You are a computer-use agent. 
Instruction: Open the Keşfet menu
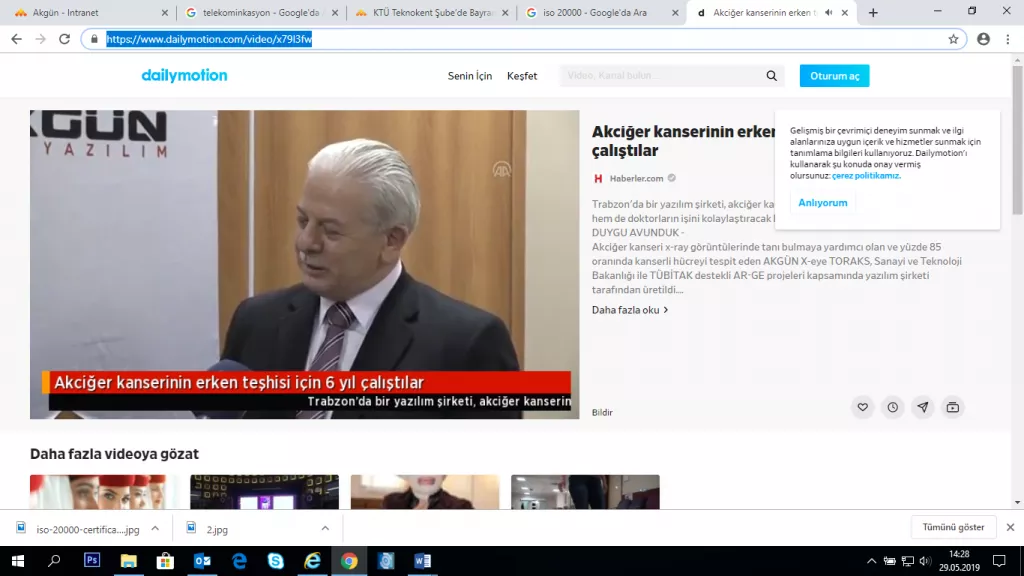(x=522, y=76)
